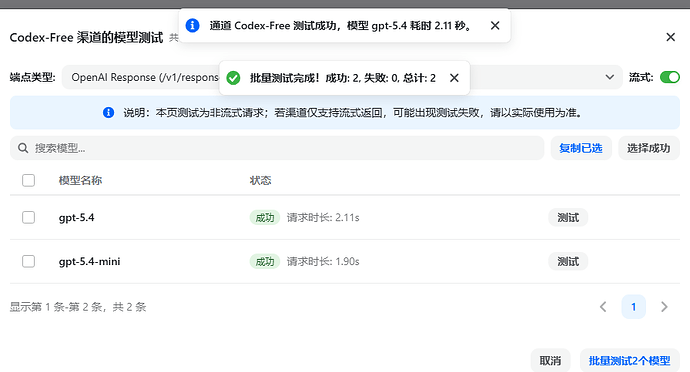
Task: Click the search magnifier icon
Action: coord(23,148)
